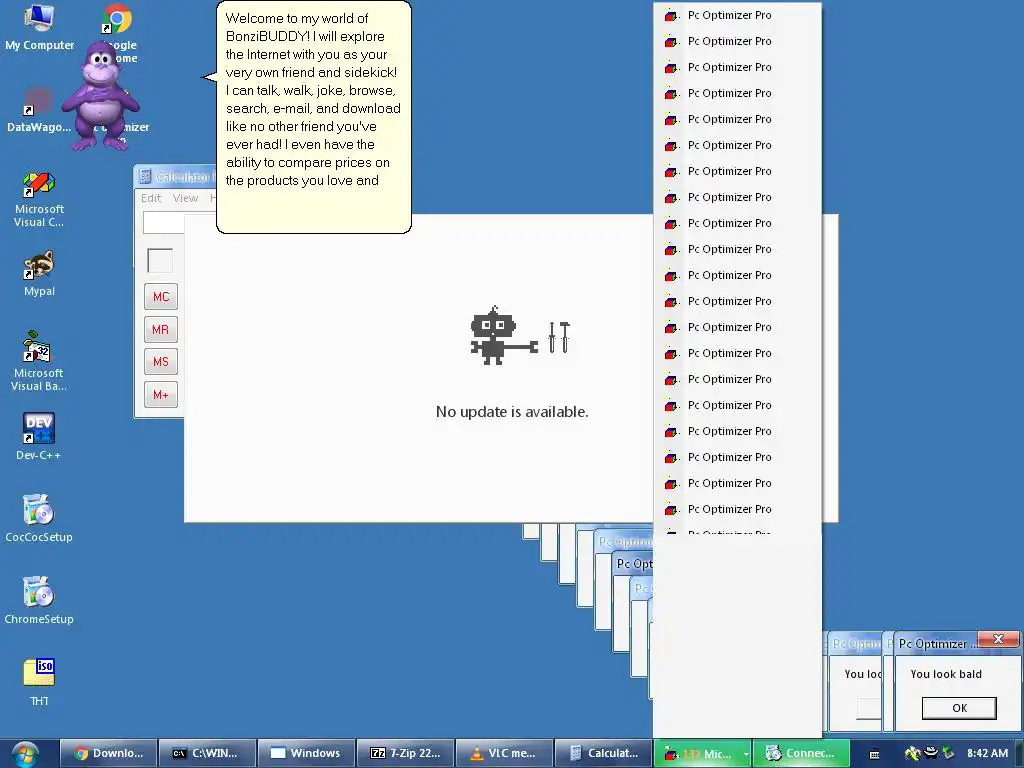Click the BonziBUDDY purple gorilla character
This screenshot has height=768, width=1024.
coord(101,97)
